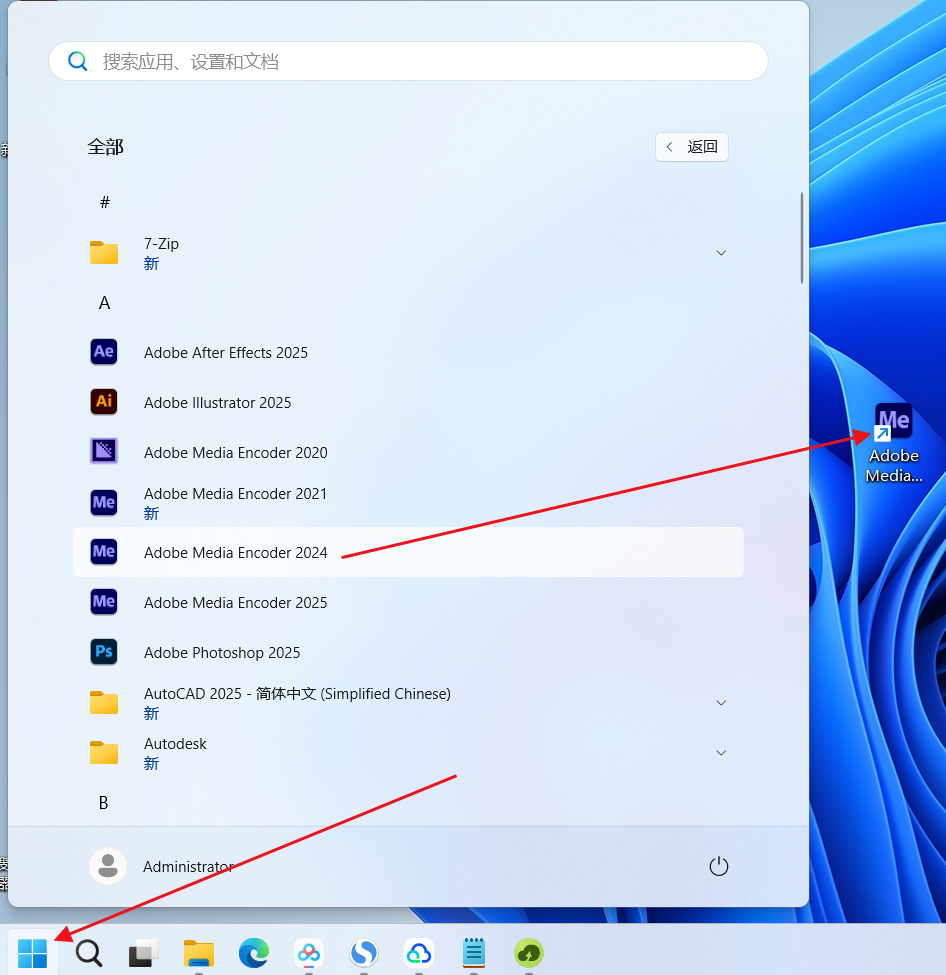Select Adobe Photoshop 2025 text entry
The width and height of the screenshot is (946, 975).
point(222,652)
